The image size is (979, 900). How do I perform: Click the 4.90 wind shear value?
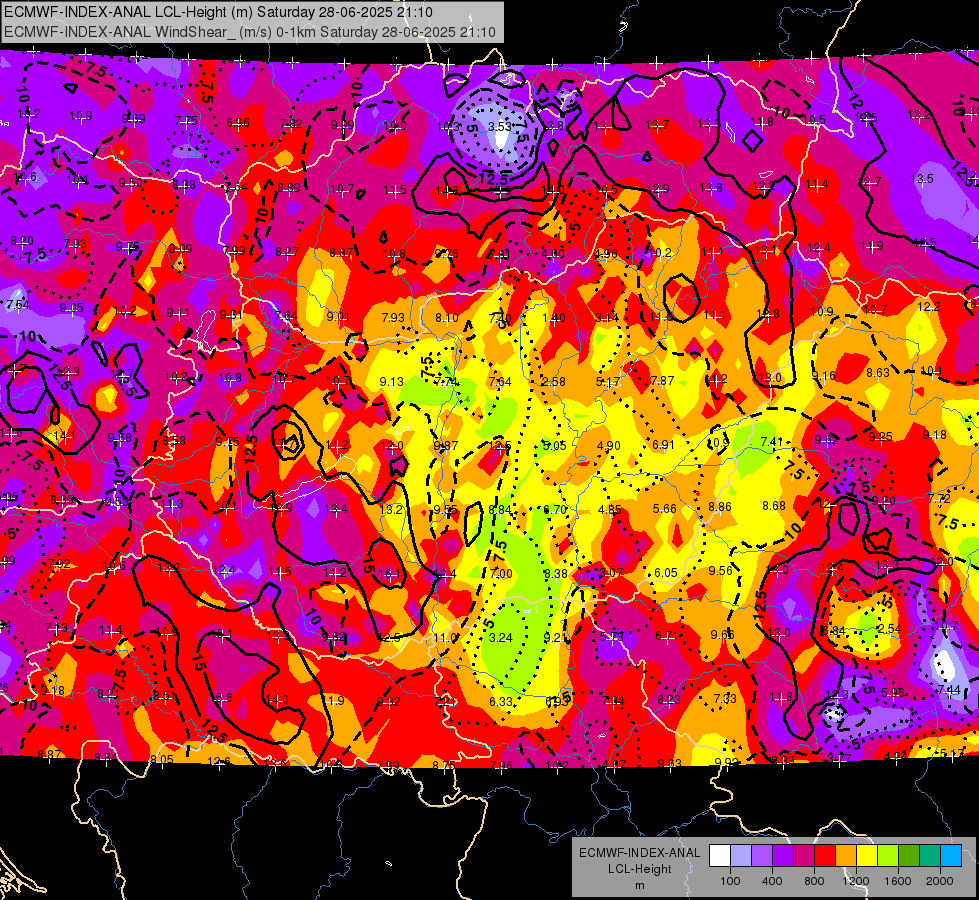609,446
